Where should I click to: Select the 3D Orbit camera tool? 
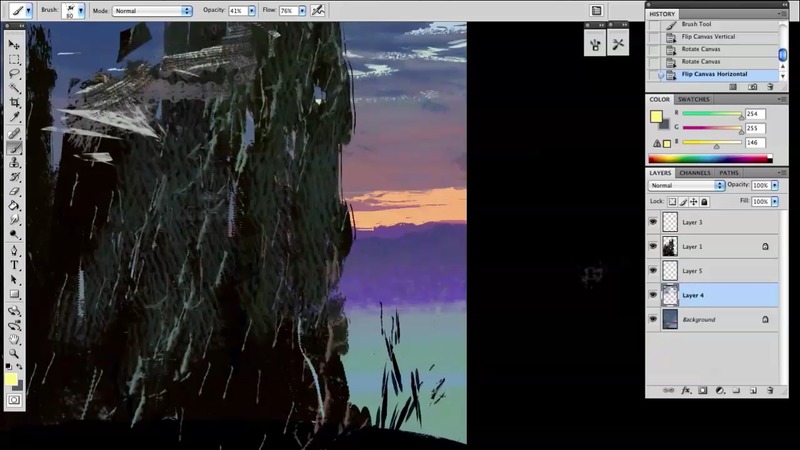point(14,325)
